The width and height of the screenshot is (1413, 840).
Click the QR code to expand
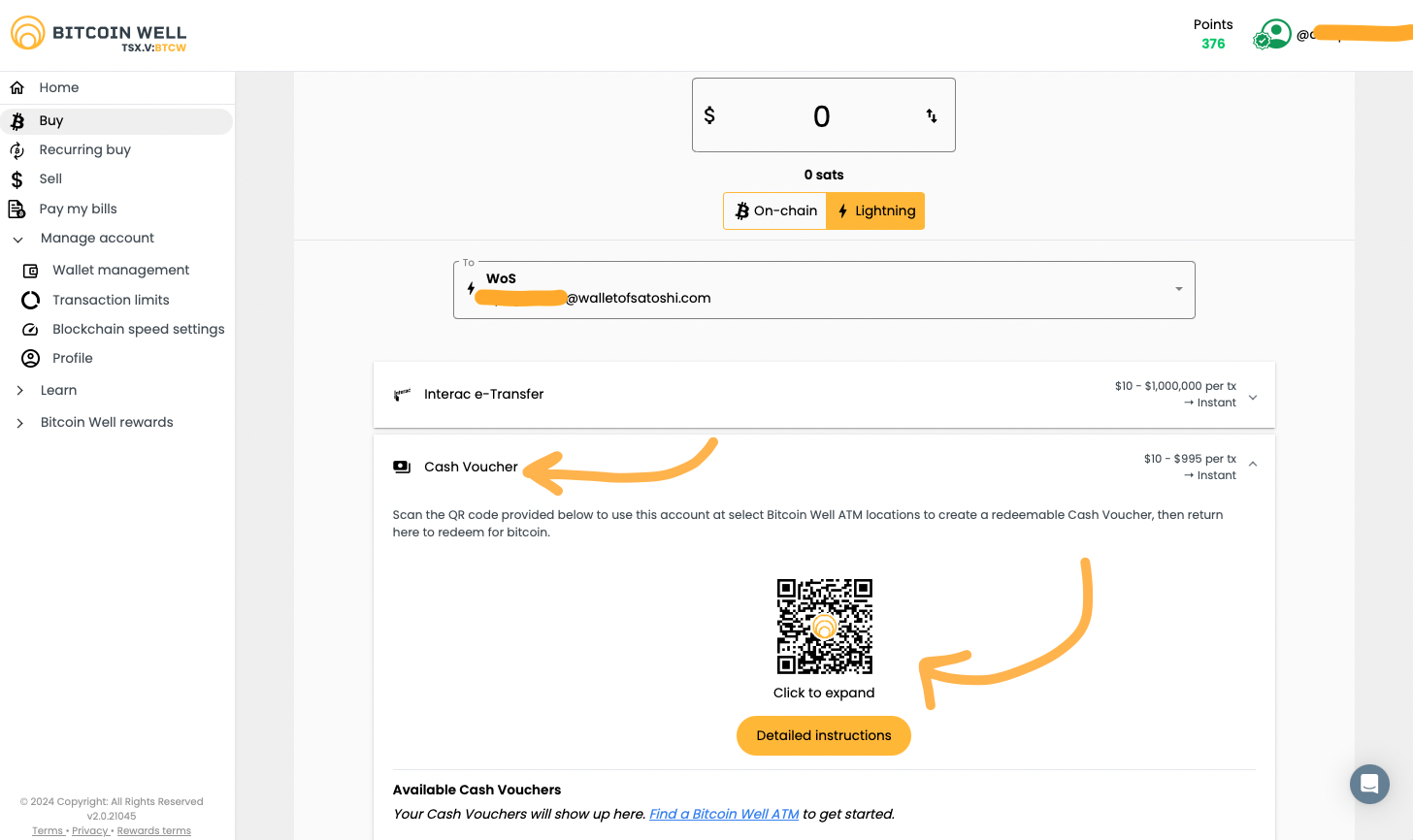pyautogui.click(x=824, y=627)
